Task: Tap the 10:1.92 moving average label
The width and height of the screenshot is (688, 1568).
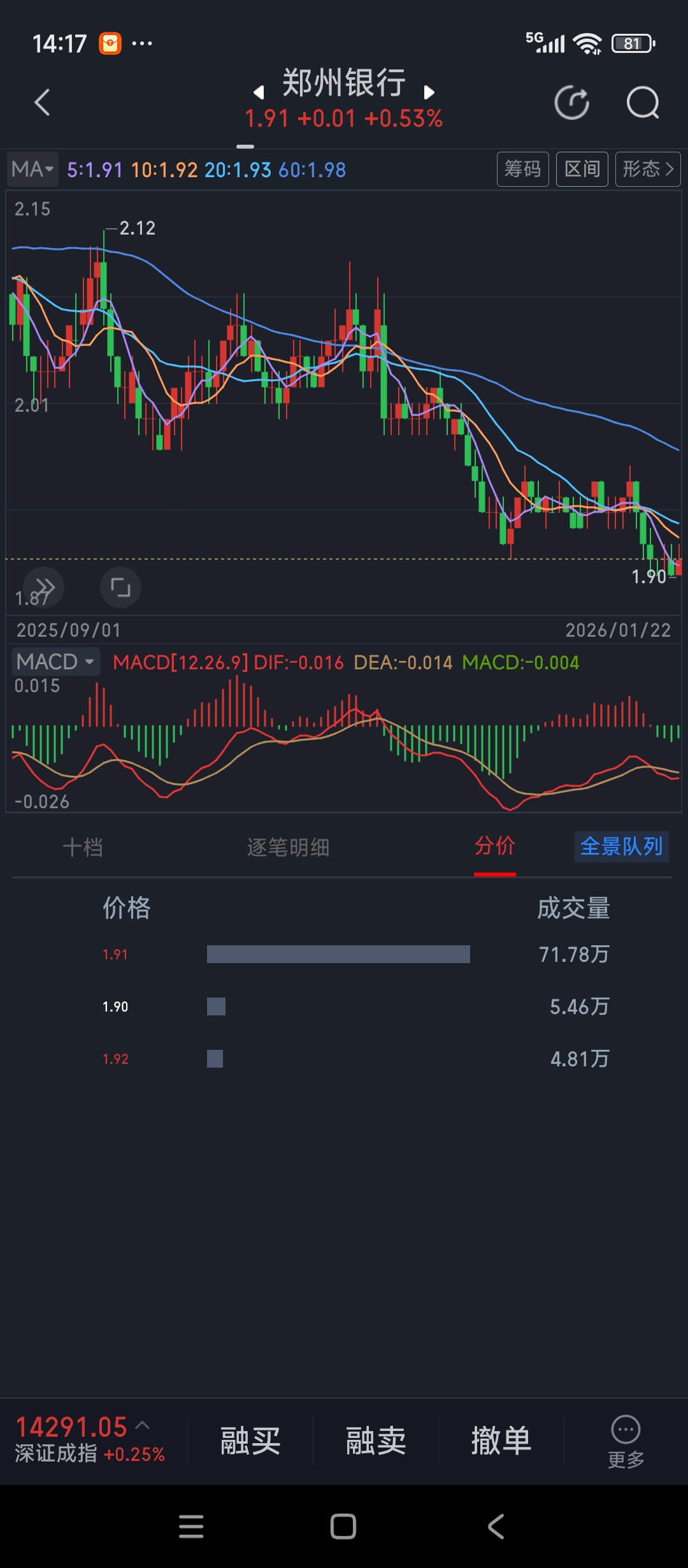Action: pyautogui.click(x=164, y=170)
